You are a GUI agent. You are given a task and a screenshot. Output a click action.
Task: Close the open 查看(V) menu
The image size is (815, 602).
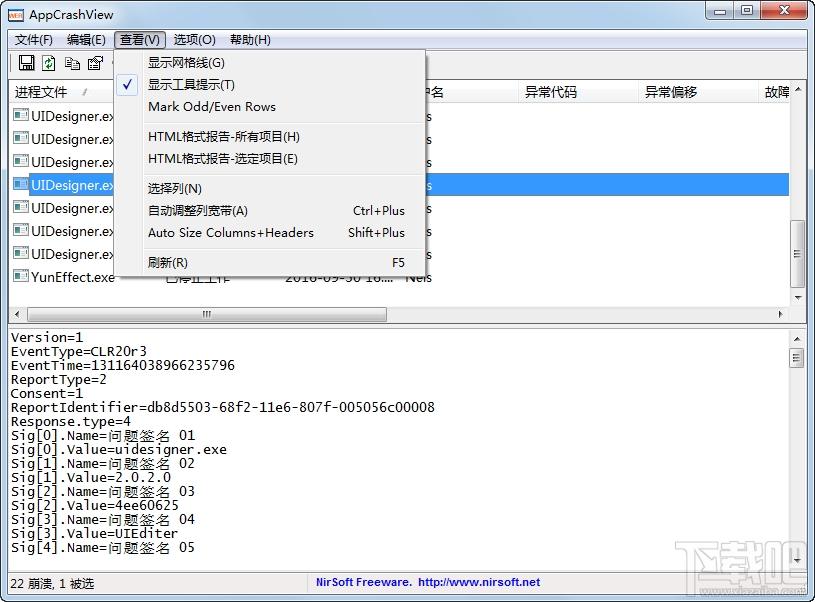(x=140, y=40)
